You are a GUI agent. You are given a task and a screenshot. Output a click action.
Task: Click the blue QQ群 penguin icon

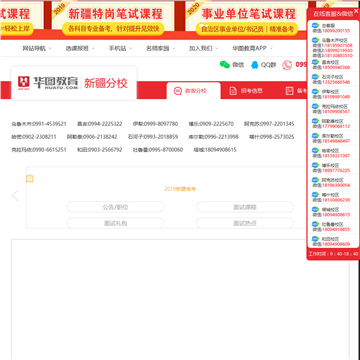pyautogui.click(x=255, y=65)
